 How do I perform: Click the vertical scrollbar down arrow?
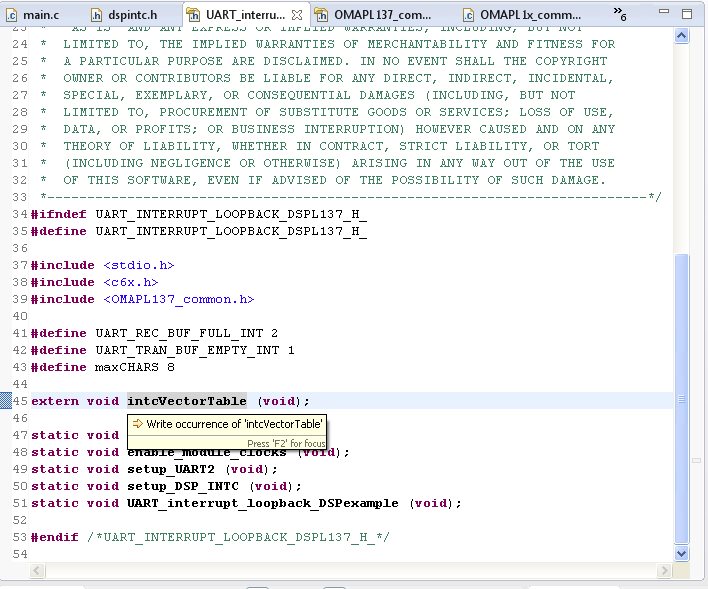tap(681, 553)
